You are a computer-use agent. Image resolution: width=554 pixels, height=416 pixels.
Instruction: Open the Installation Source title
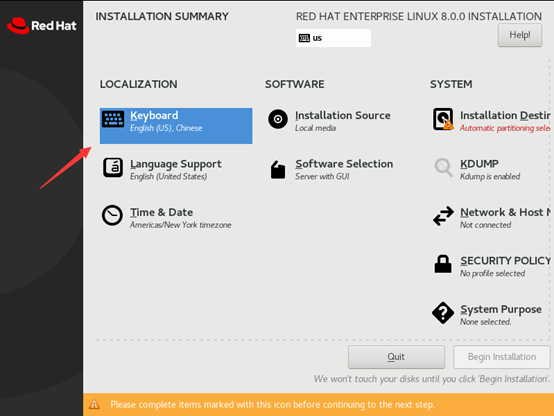(x=343, y=116)
